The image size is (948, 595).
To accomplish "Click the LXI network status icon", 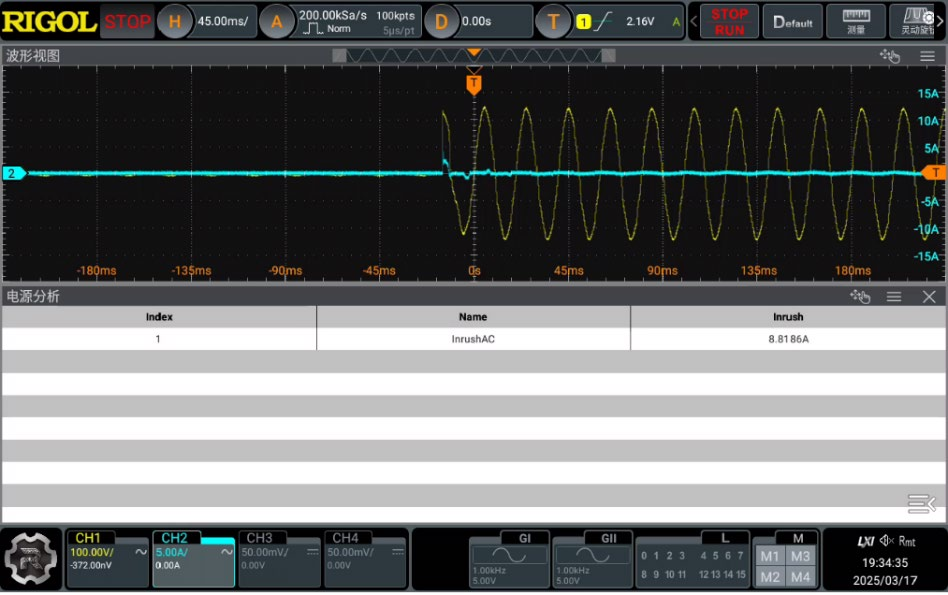I will coord(865,541).
